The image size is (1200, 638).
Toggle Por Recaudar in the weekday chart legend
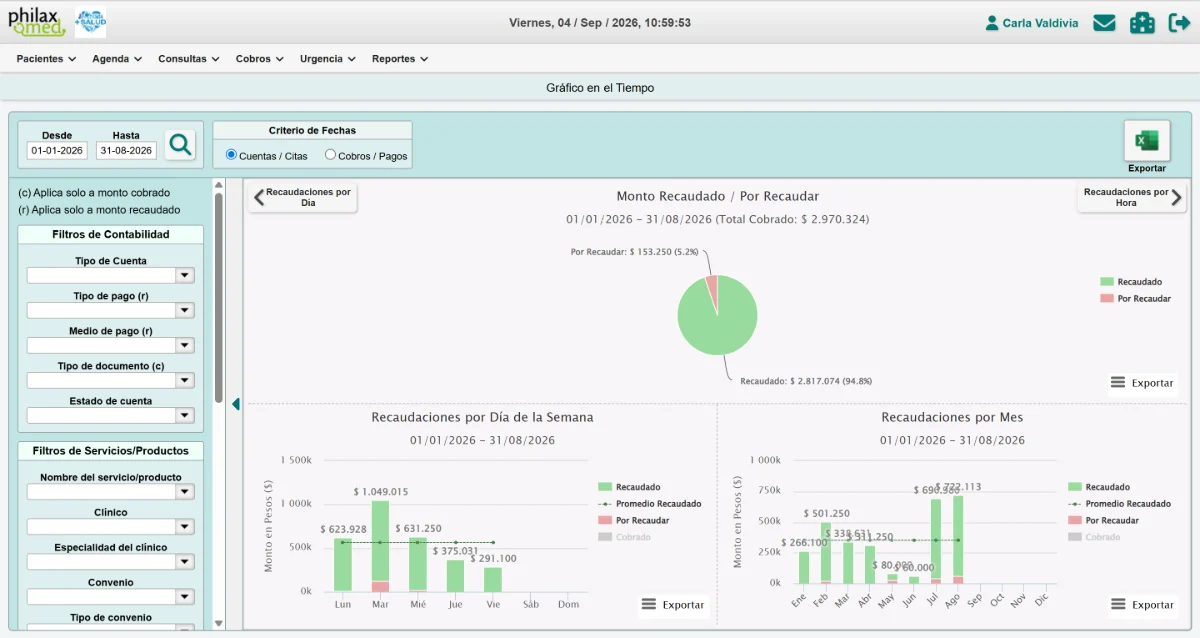tap(634, 520)
